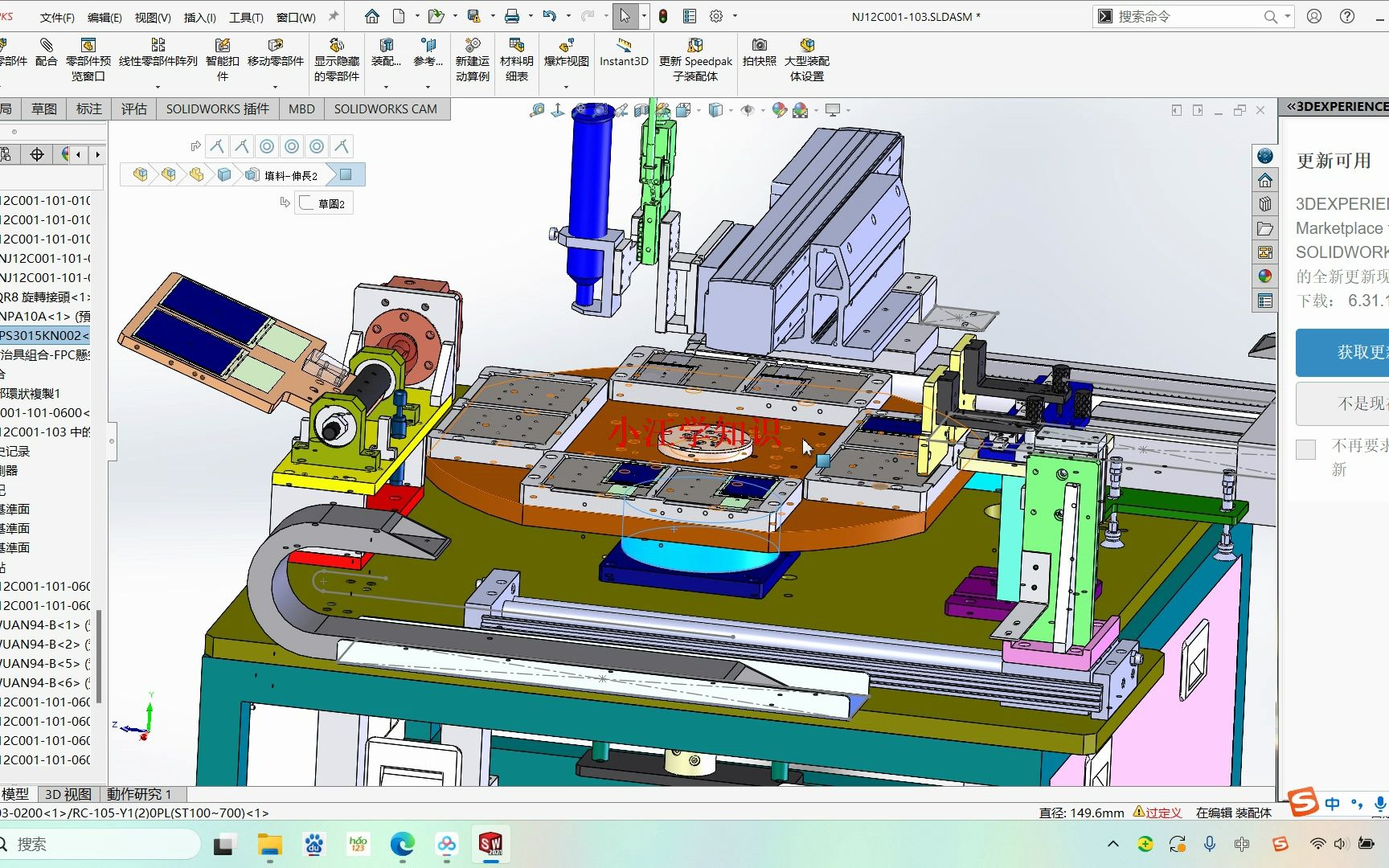Open the 编辑(E) menu
The image size is (1389, 868).
point(104,17)
